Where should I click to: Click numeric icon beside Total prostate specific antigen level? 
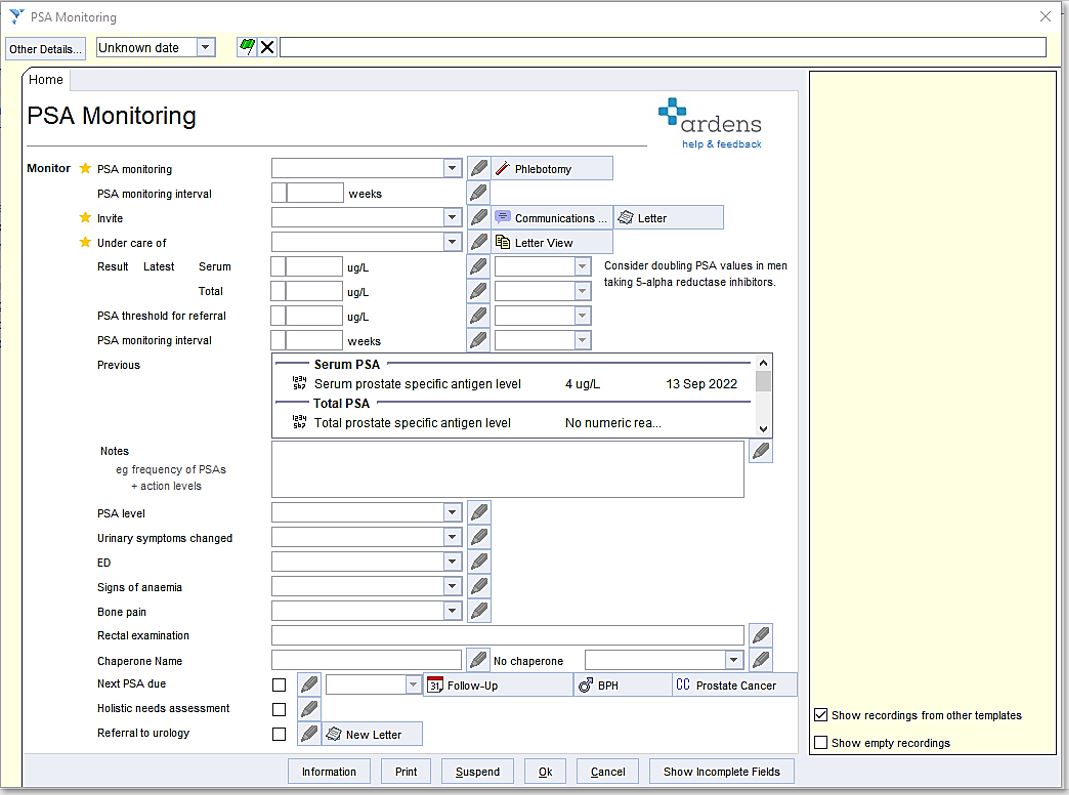pos(299,422)
